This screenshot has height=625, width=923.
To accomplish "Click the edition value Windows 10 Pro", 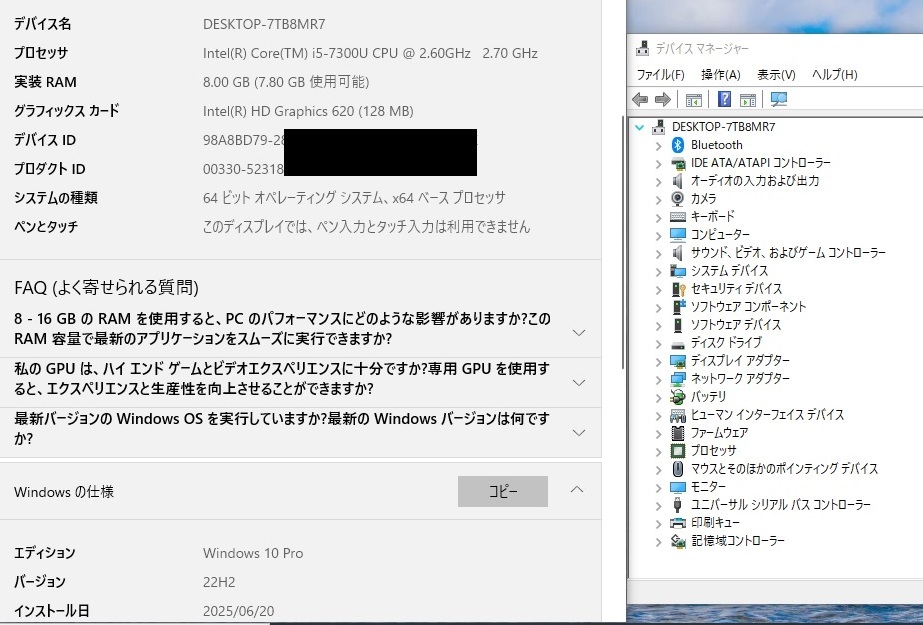I will (x=253, y=553).
